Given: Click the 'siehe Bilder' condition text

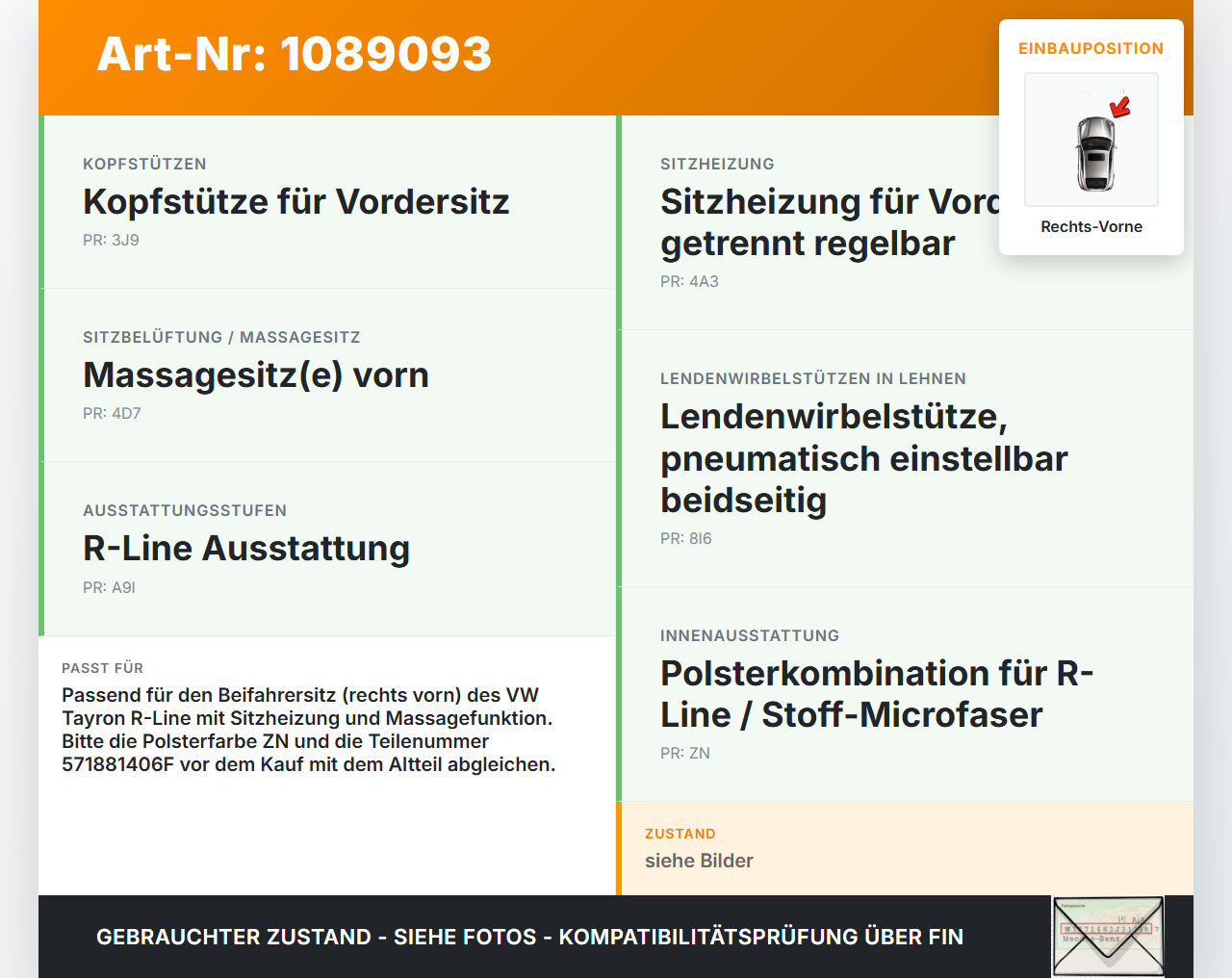Looking at the screenshot, I should coord(699,861).
